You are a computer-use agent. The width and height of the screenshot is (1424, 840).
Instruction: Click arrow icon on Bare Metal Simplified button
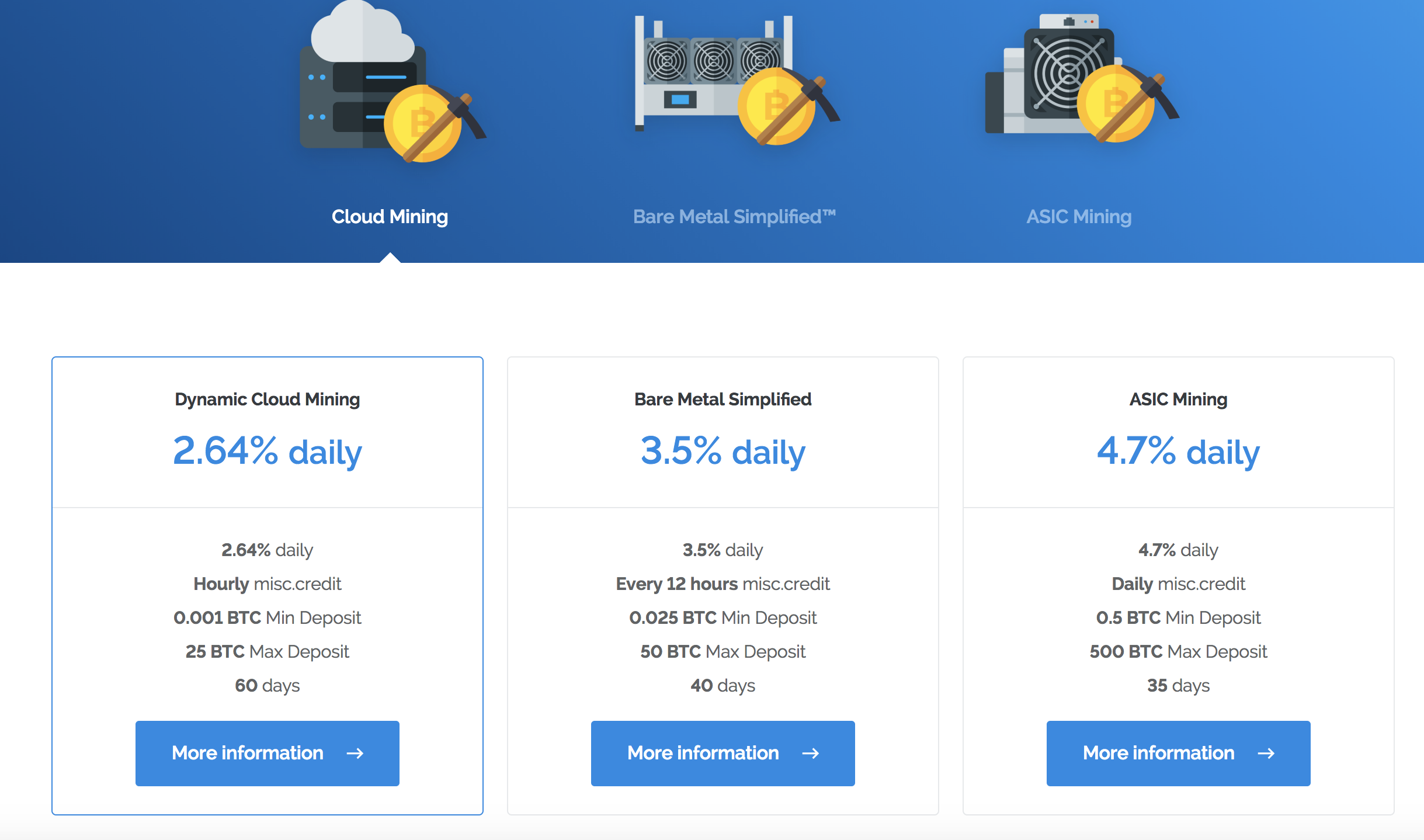(x=810, y=754)
